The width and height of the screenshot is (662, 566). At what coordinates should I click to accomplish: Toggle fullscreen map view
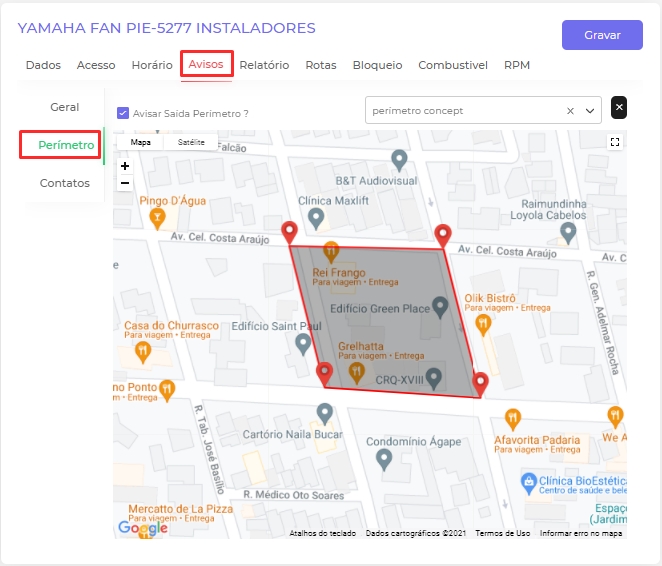pos(615,142)
